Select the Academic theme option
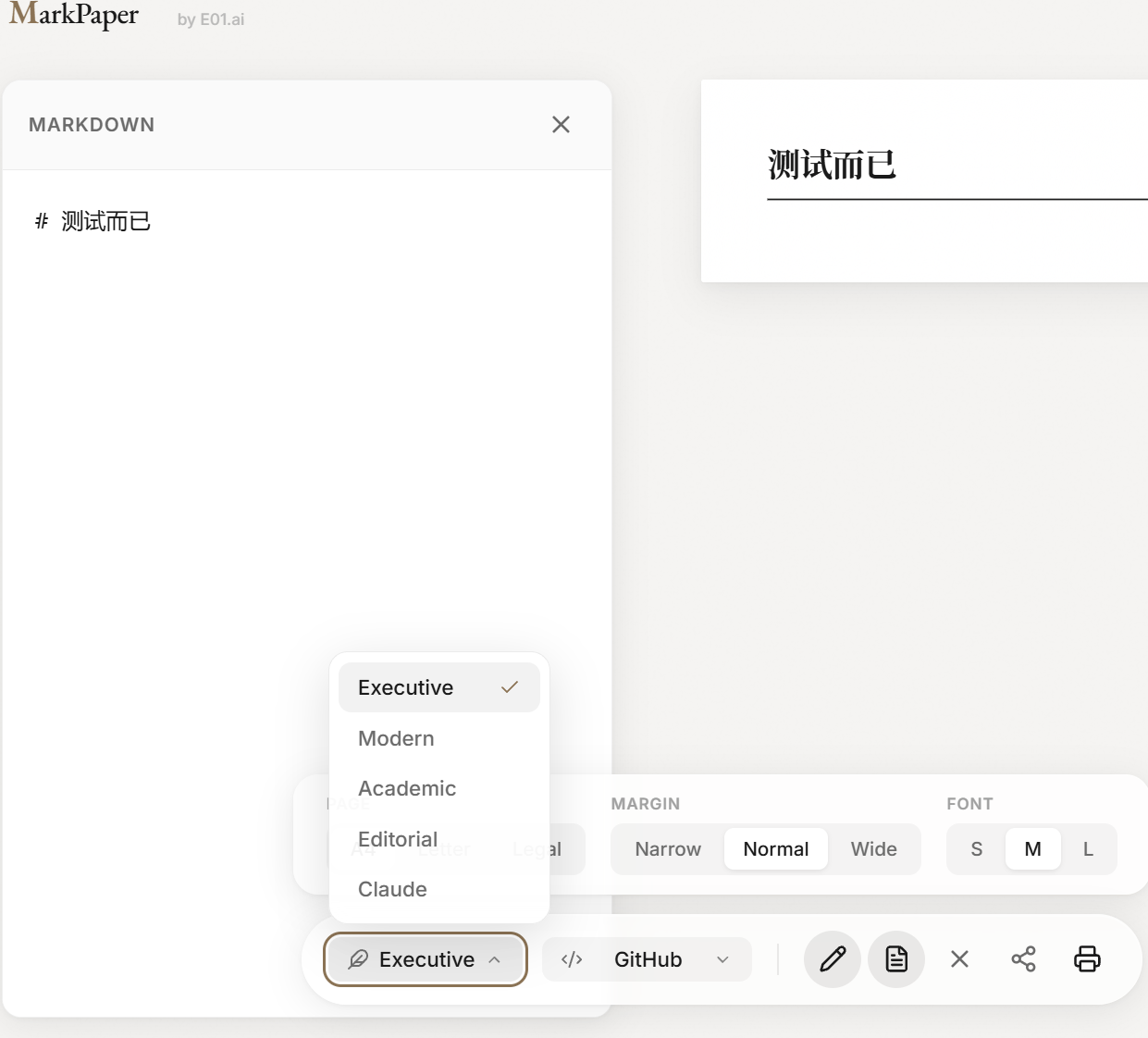1148x1038 pixels. point(439,788)
